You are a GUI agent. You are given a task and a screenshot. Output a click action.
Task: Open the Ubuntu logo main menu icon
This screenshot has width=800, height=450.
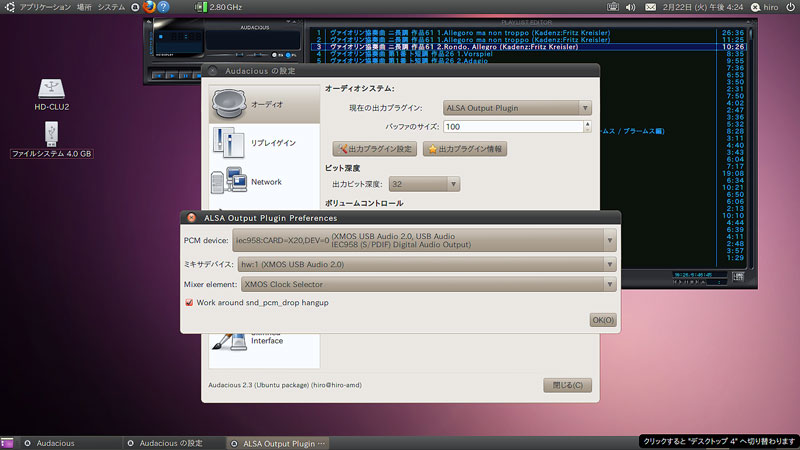[x=10, y=7]
